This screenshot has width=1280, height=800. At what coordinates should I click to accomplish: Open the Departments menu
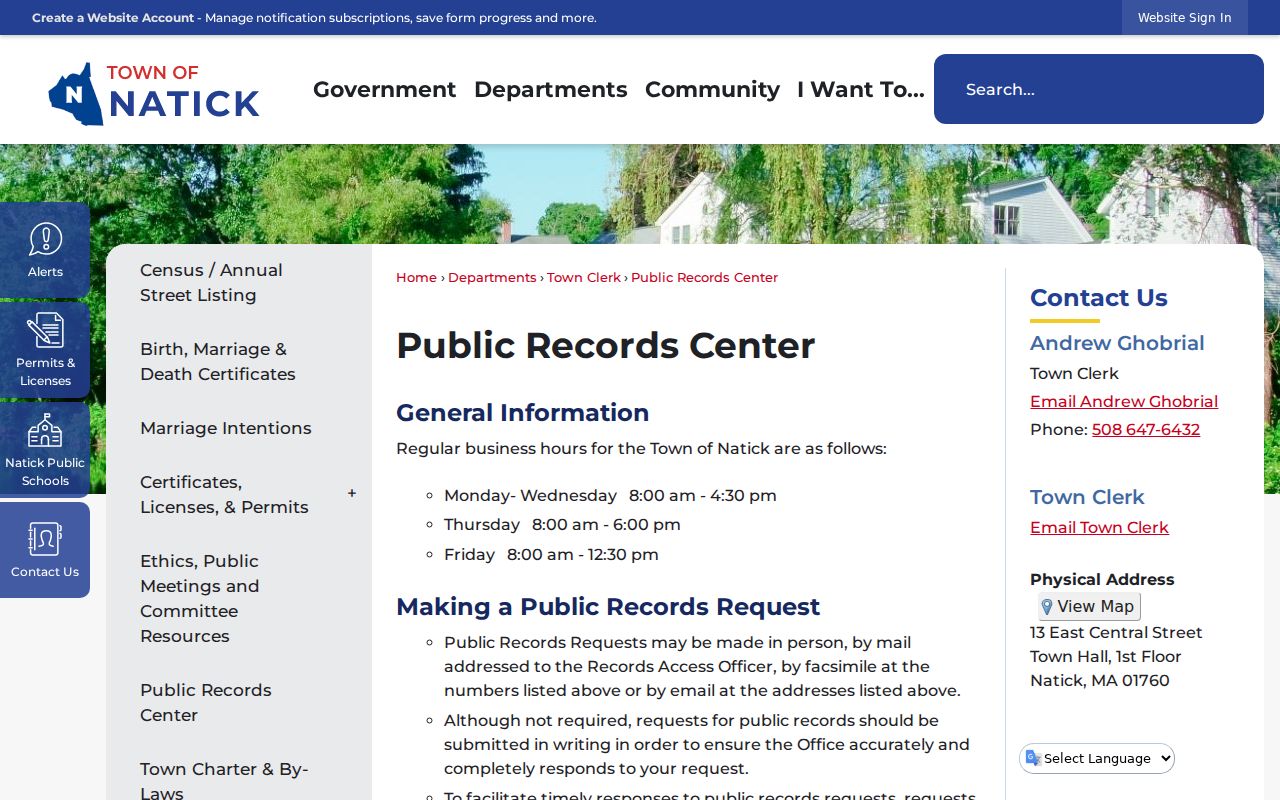point(550,89)
